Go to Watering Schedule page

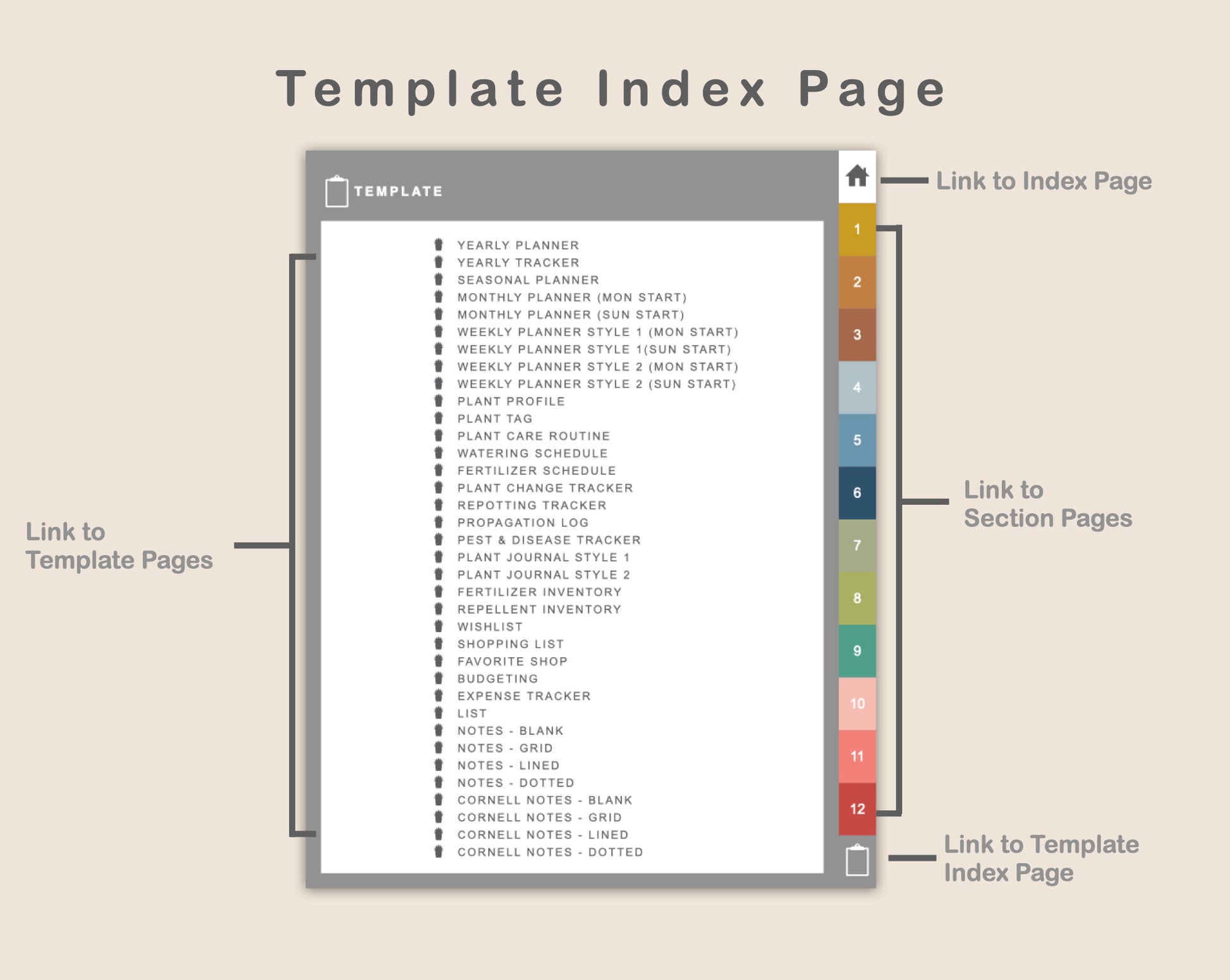(532, 453)
